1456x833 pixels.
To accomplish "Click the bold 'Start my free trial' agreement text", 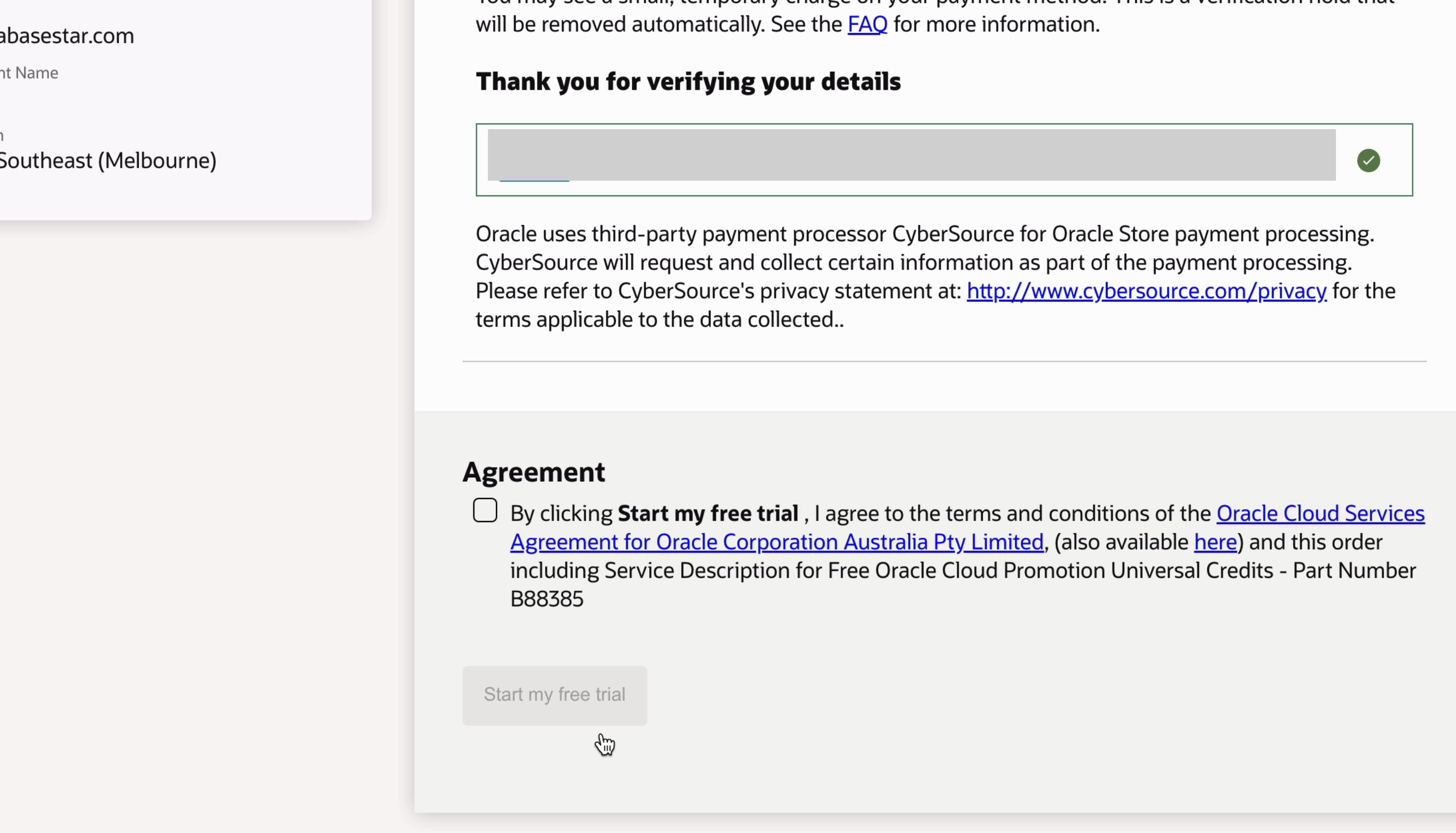I will 707,514.
